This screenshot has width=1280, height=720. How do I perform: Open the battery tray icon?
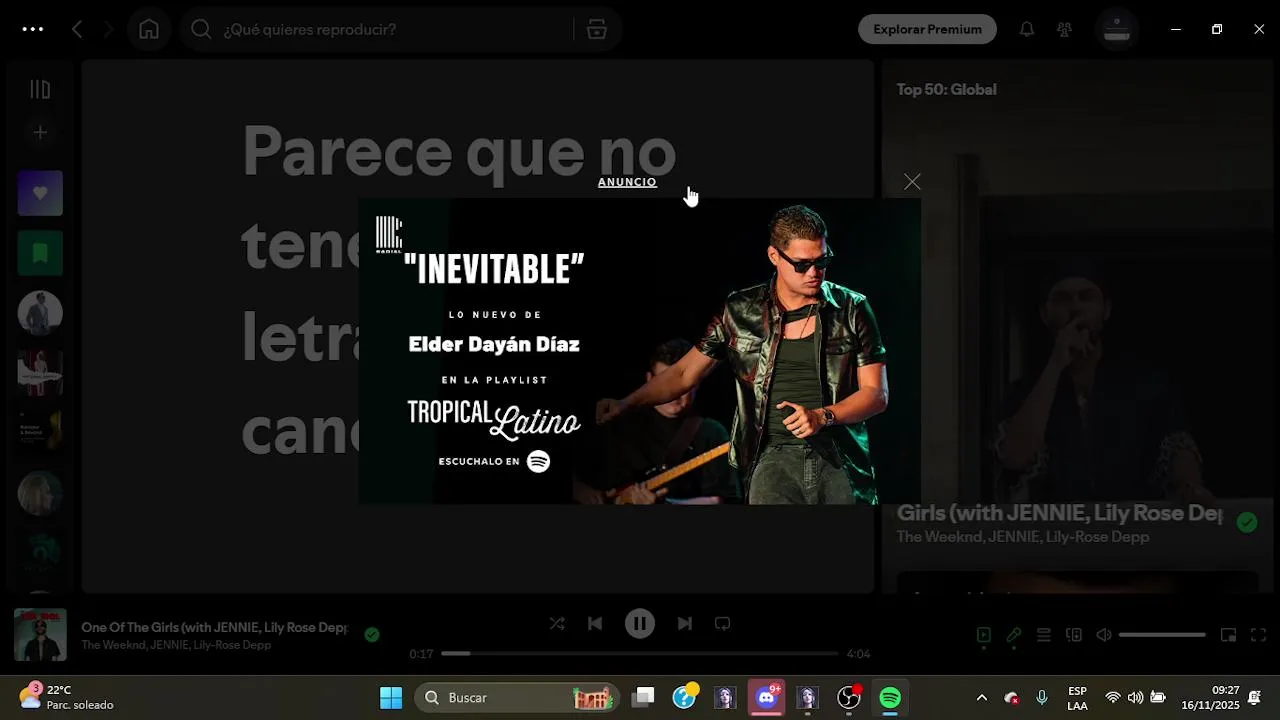pyautogui.click(x=1158, y=698)
